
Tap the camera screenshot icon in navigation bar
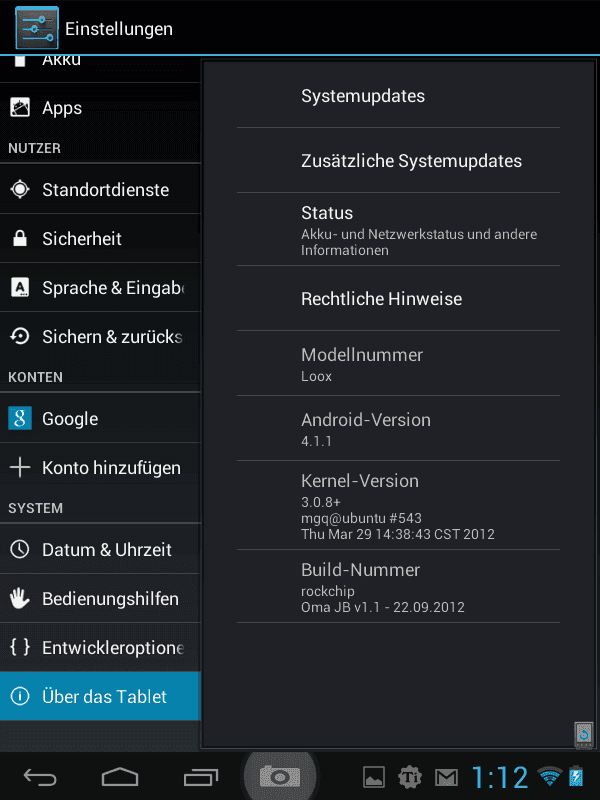(280, 777)
